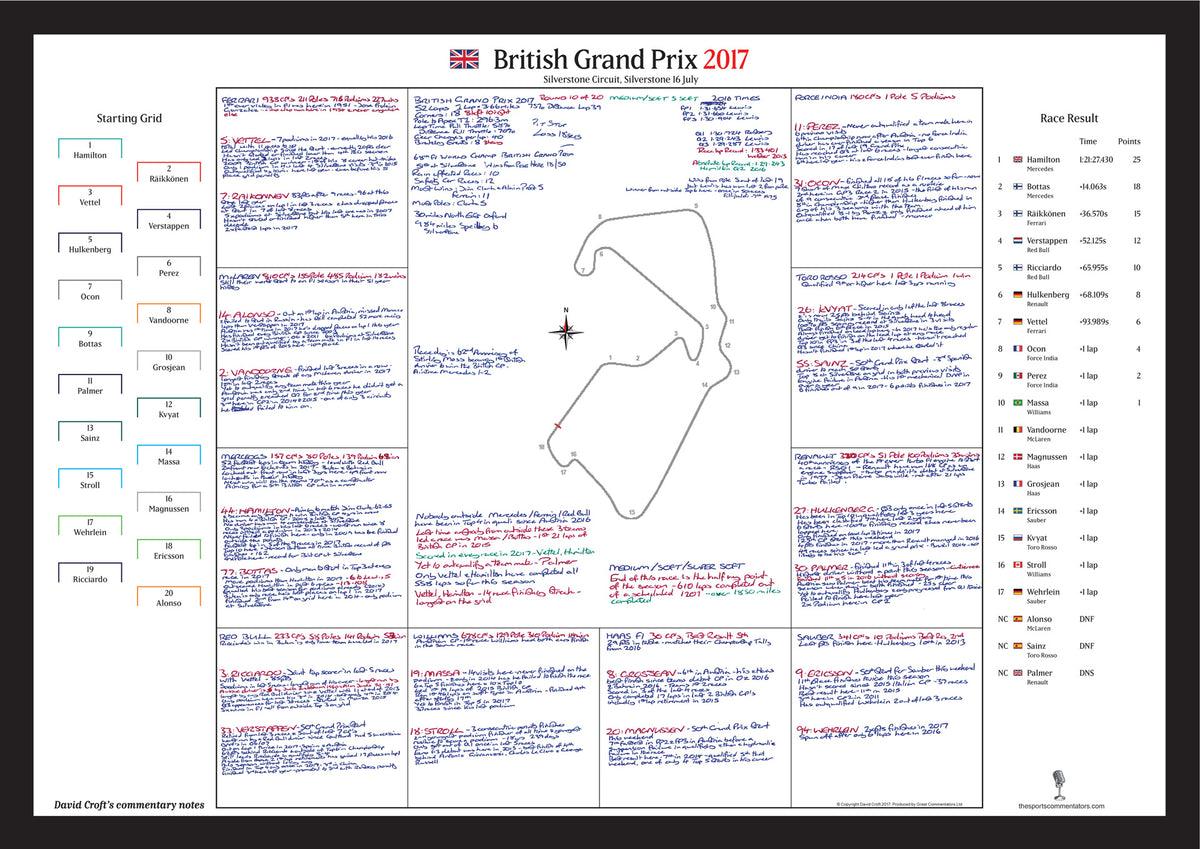This screenshot has width=1200, height=849.
Task: Click the Union Jack flag beside the title
Action: pos(464,58)
